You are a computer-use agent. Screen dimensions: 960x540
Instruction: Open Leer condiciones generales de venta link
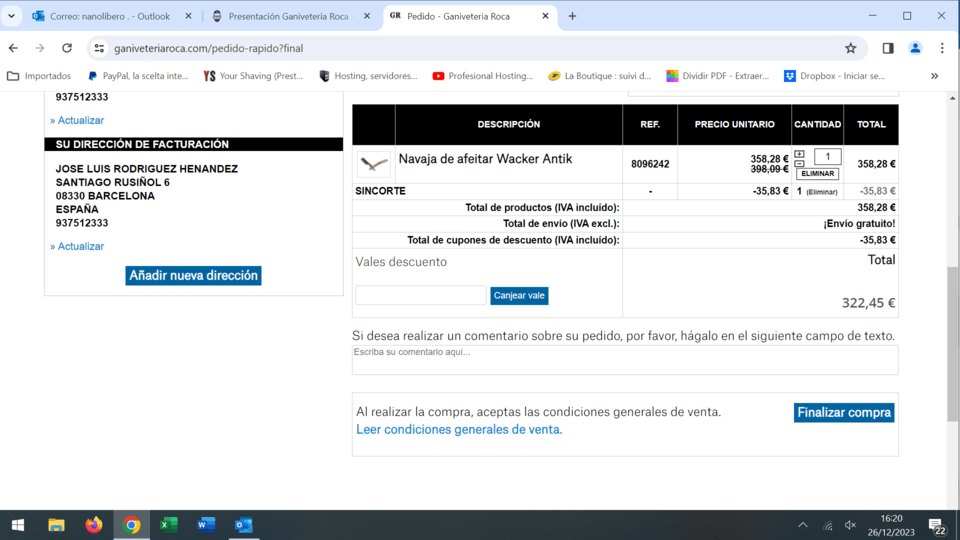pos(459,429)
